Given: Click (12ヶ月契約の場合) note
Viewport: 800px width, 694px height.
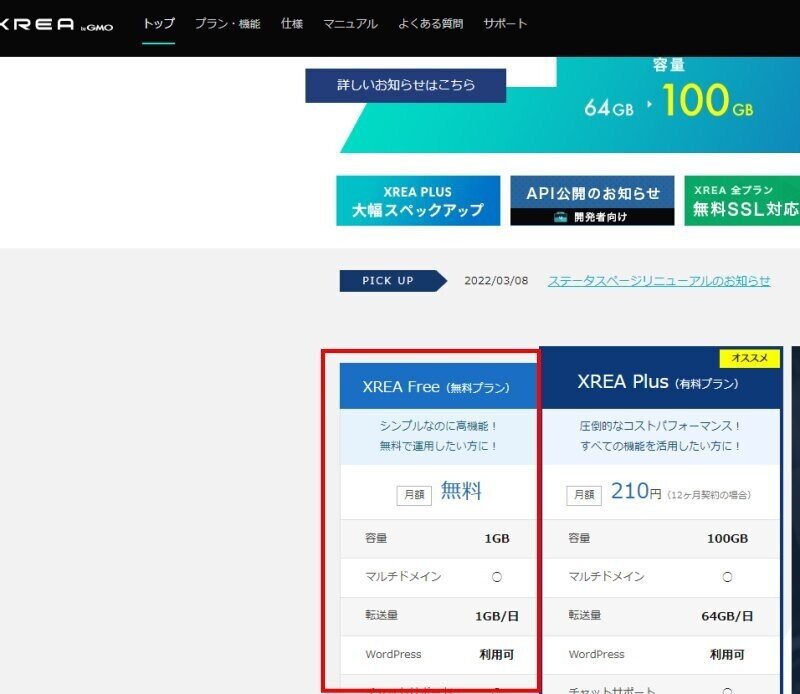Looking at the screenshot, I should pyautogui.click(x=709, y=495).
